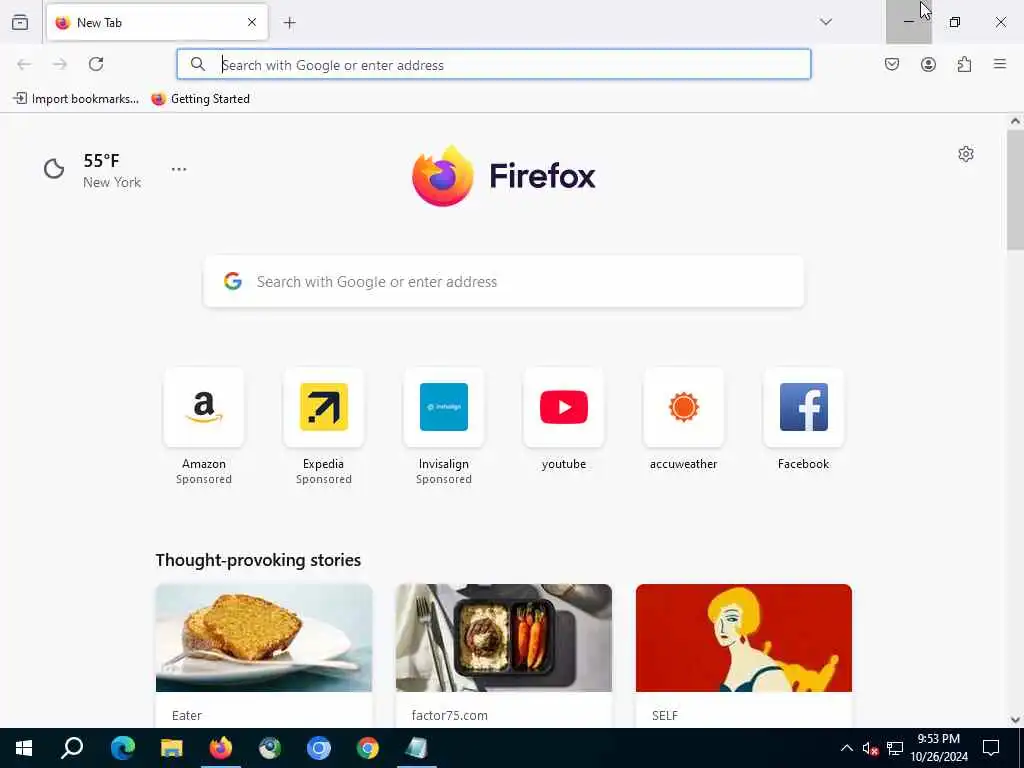Screen dimensions: 1024x768
Task: Click the Firefox taskbar icon
Action: click(221, 748)
